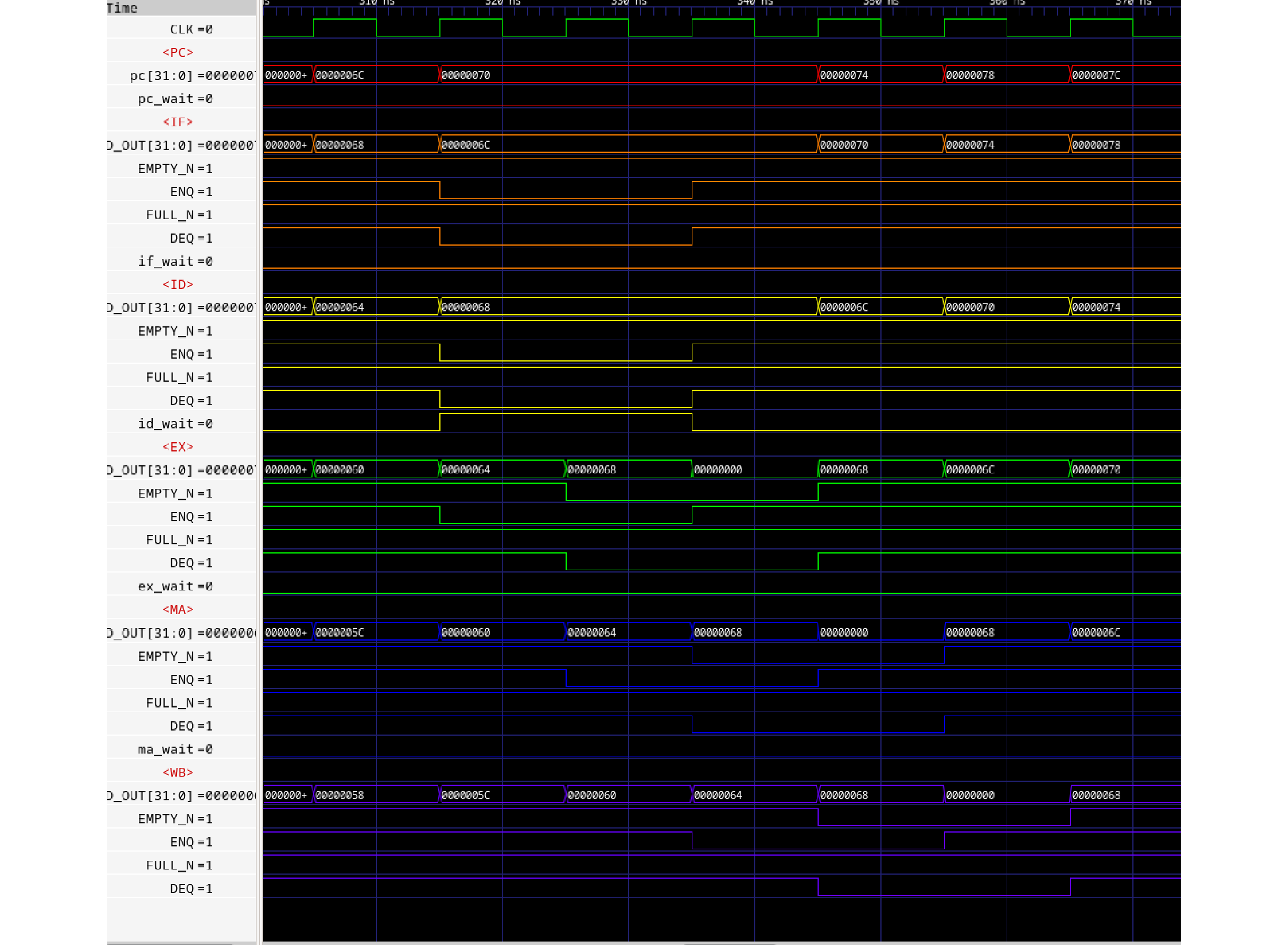
Task: Click the <WB> group comment label
Action: [178, 772]
